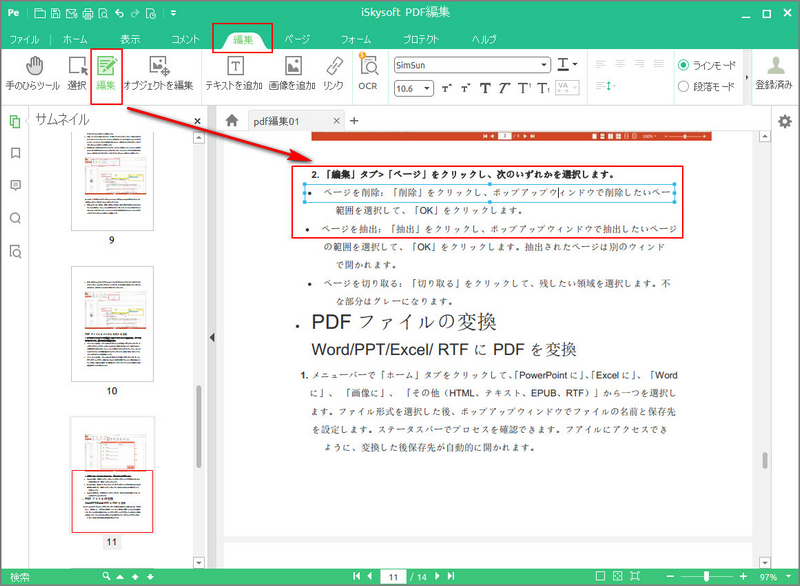Viewport: 800px width, 586px height.
Task: Open the advanced document search icon in sidebar
Action: point(16,251)
